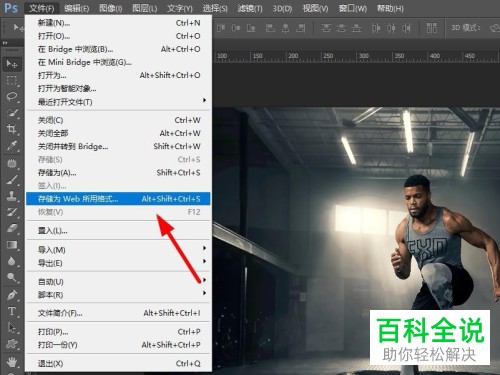
Task: Choose 关闭全部 menu entry
Action: click(118, 133)
